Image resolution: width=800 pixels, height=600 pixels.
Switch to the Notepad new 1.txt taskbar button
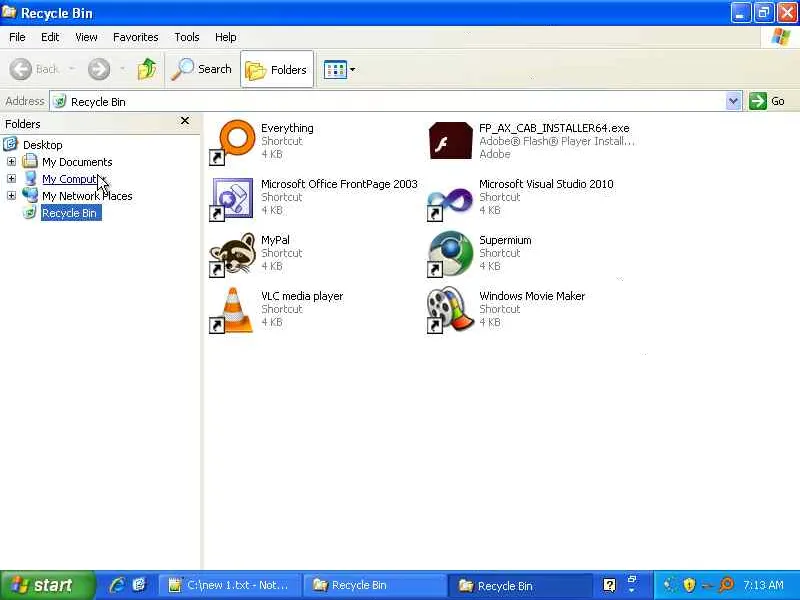point(230,585)
